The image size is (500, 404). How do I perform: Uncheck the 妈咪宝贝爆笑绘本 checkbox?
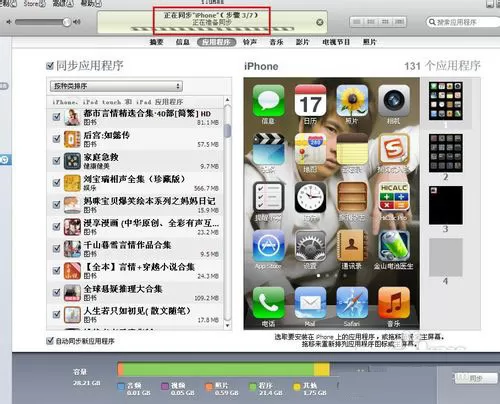(57, 205)
